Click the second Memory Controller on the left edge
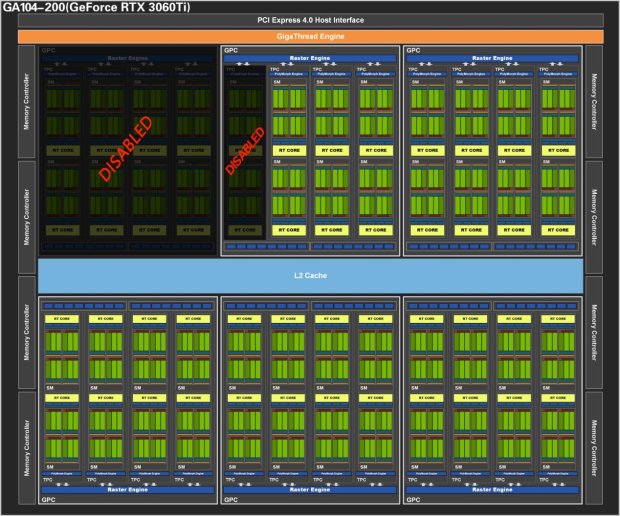Image resolution: width=620 pixels, height=516 pixels. point(26,217)
